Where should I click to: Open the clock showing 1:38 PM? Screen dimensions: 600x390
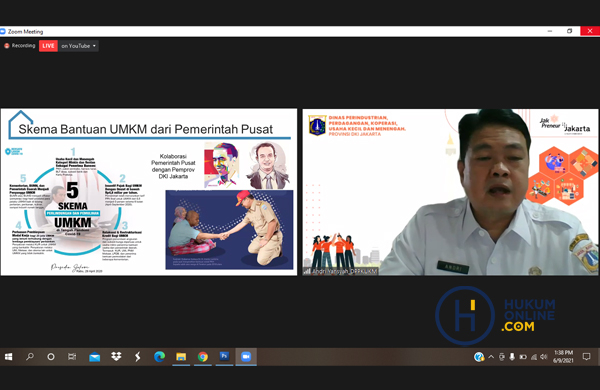coord(563,357)
